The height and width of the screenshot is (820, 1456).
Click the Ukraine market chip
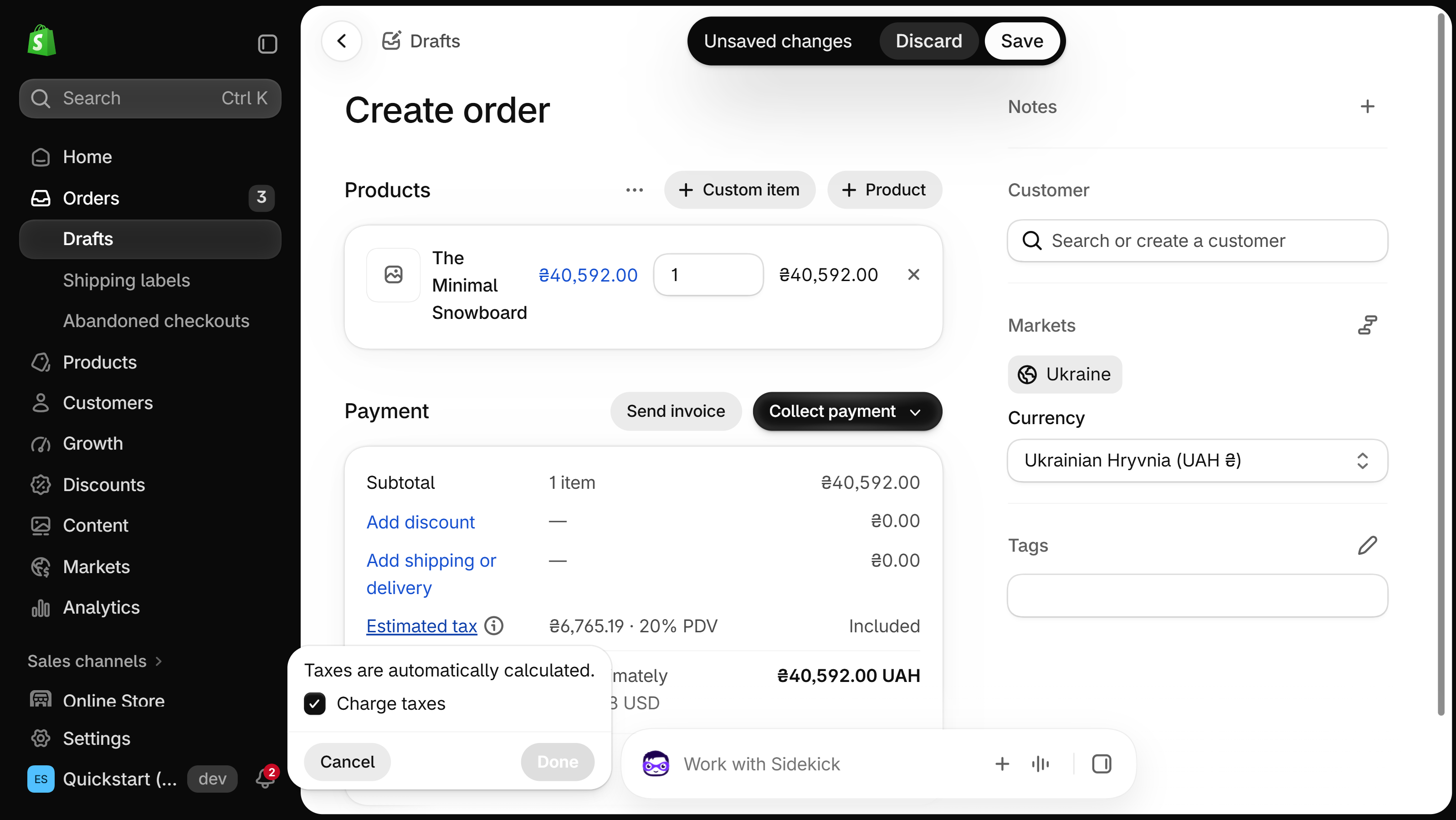[x=1065, y=374]
